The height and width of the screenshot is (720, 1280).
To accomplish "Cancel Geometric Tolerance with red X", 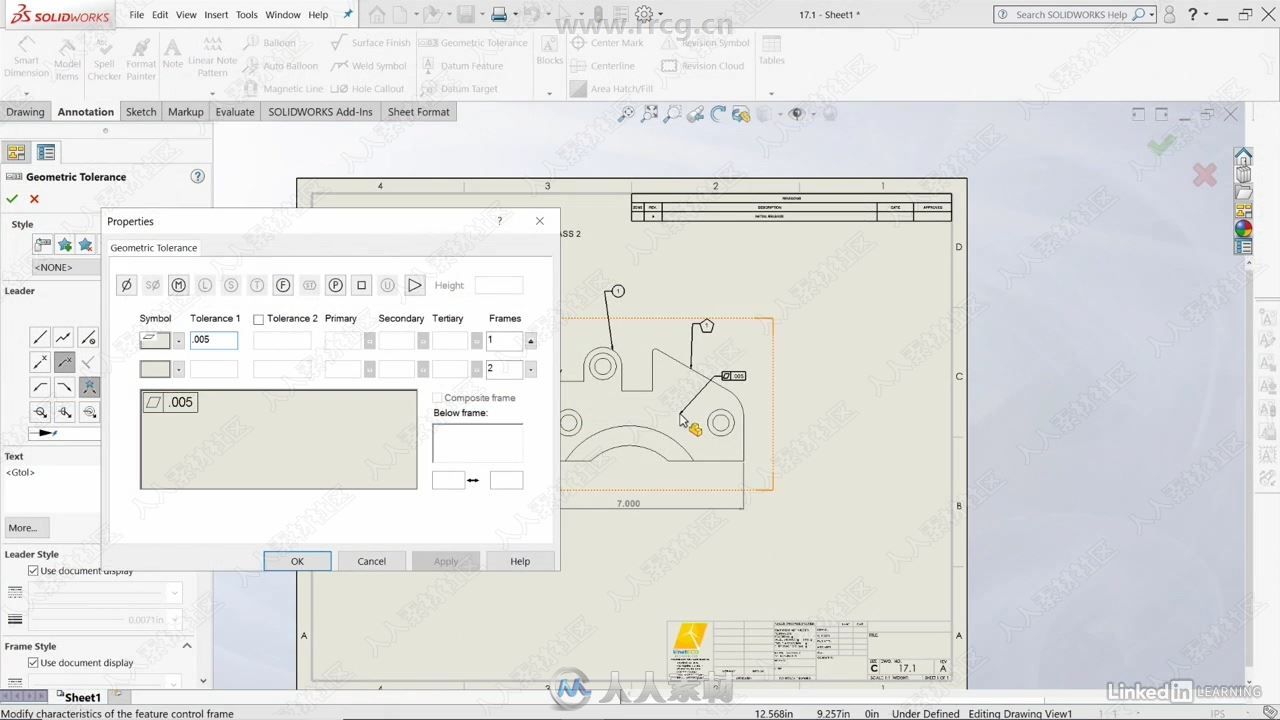I will pyautogui.click(x=34, y=199).
